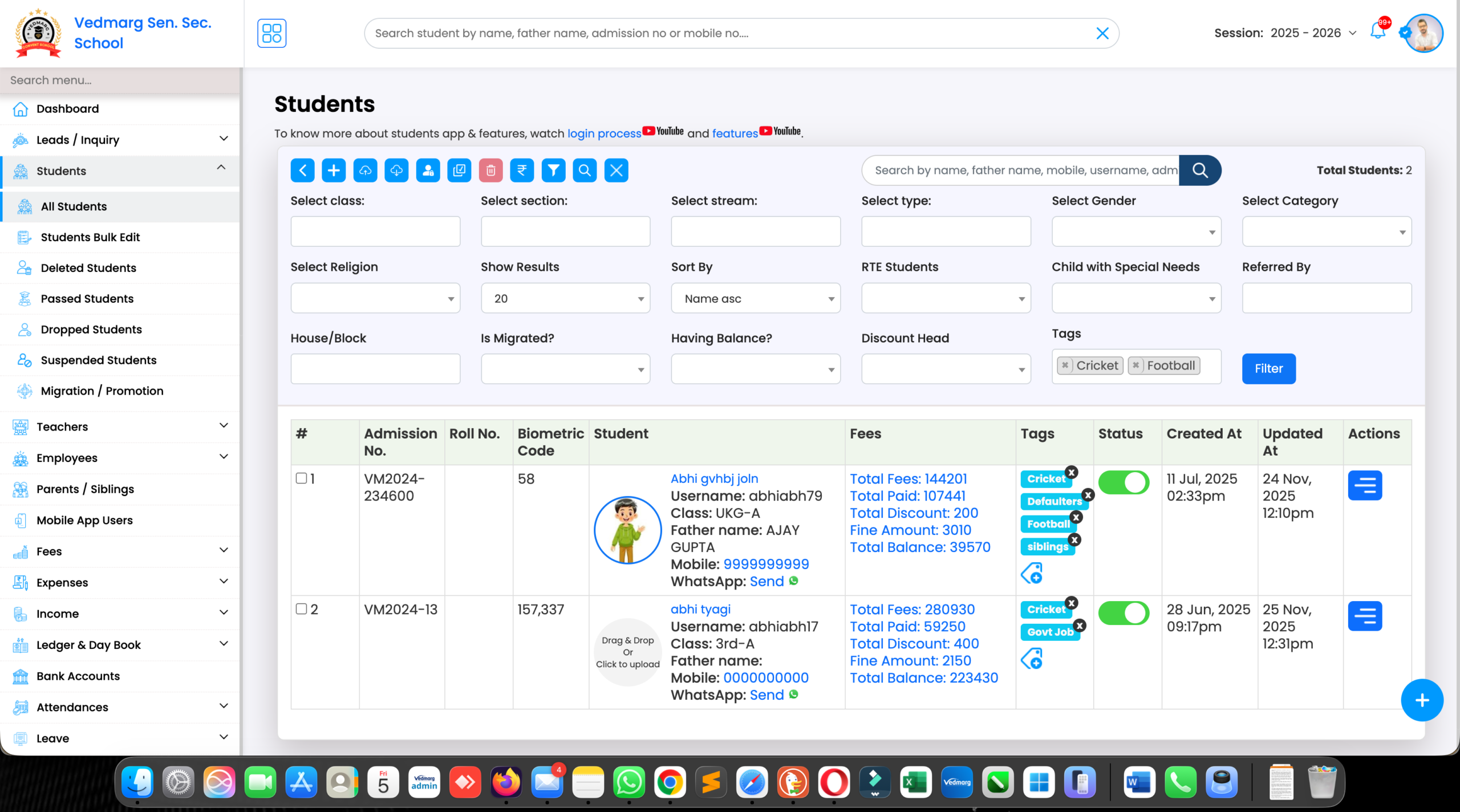
Task: Click the cloud download export icon
Action: coord(396,170)
